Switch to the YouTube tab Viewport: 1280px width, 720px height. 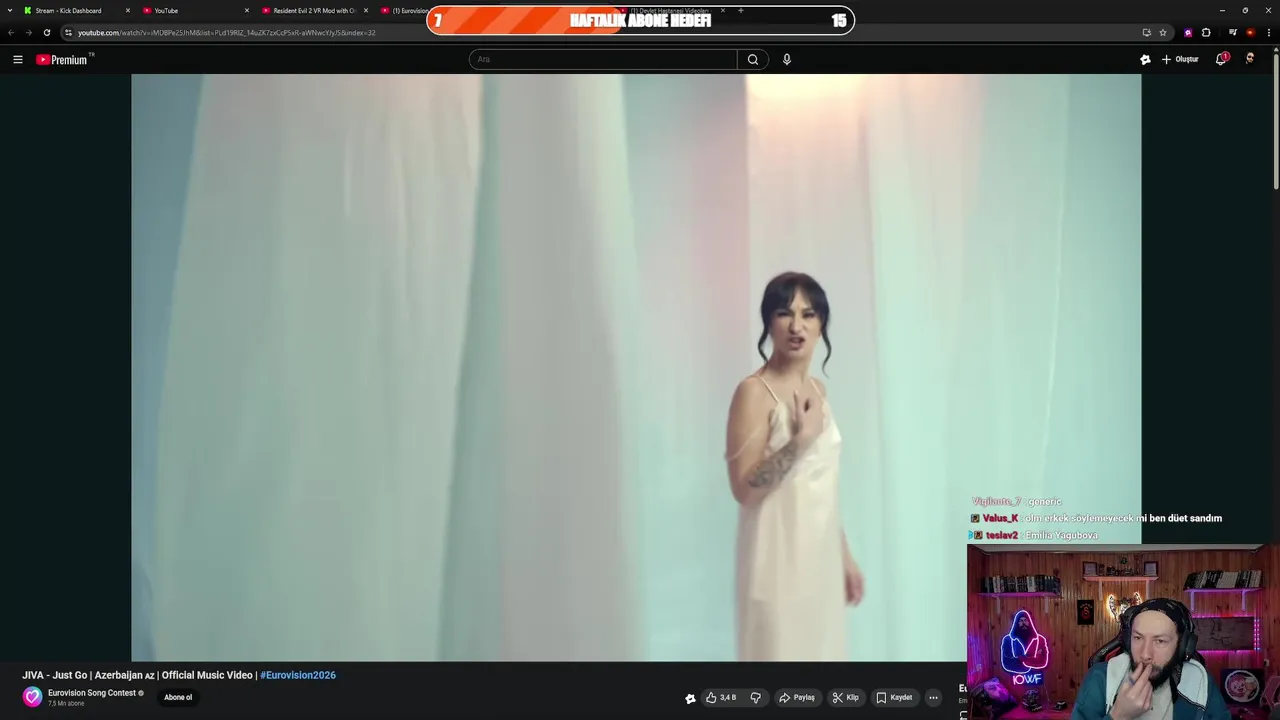click(190, 11)
